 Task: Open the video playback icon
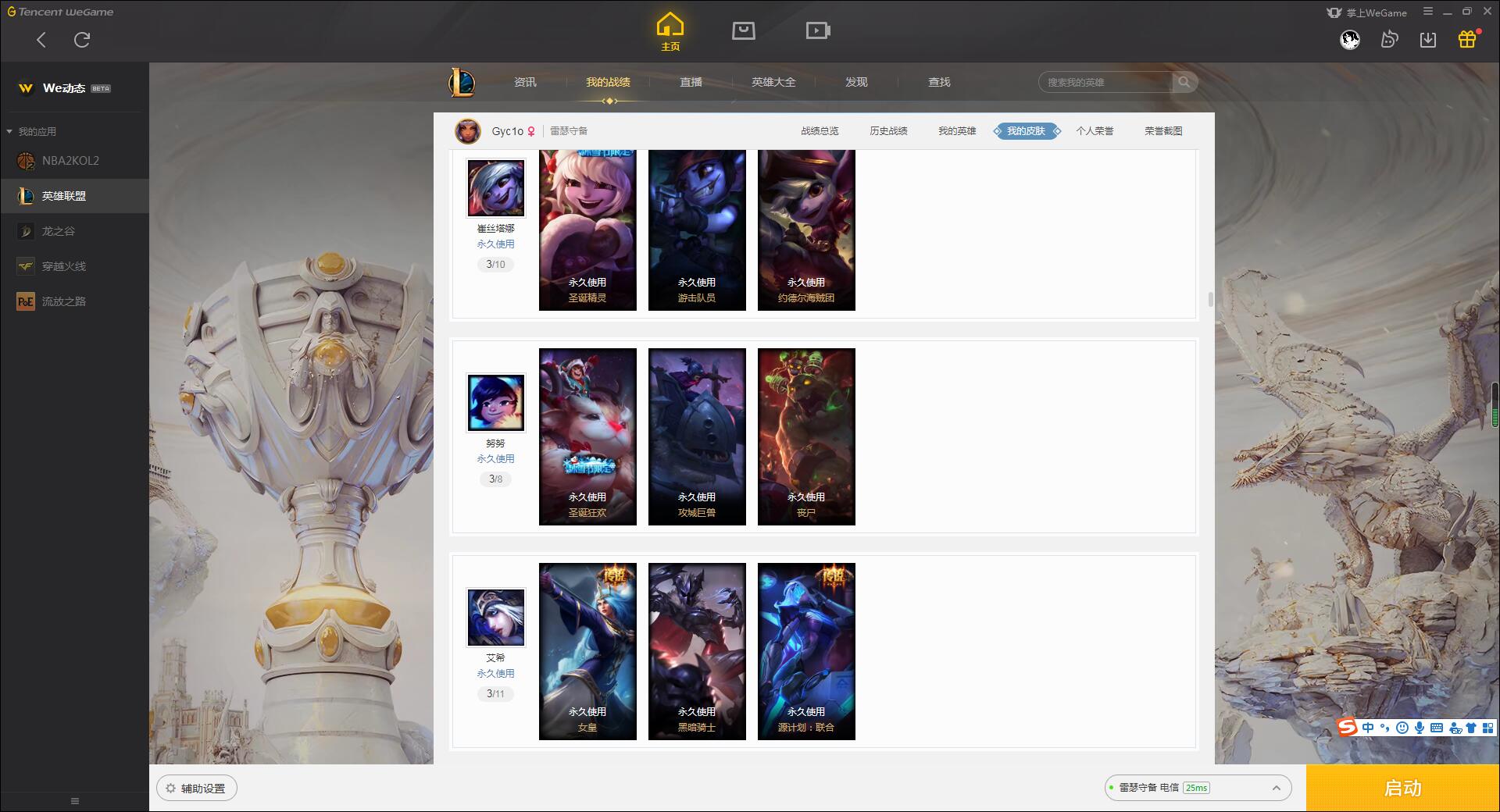point(817,30)
